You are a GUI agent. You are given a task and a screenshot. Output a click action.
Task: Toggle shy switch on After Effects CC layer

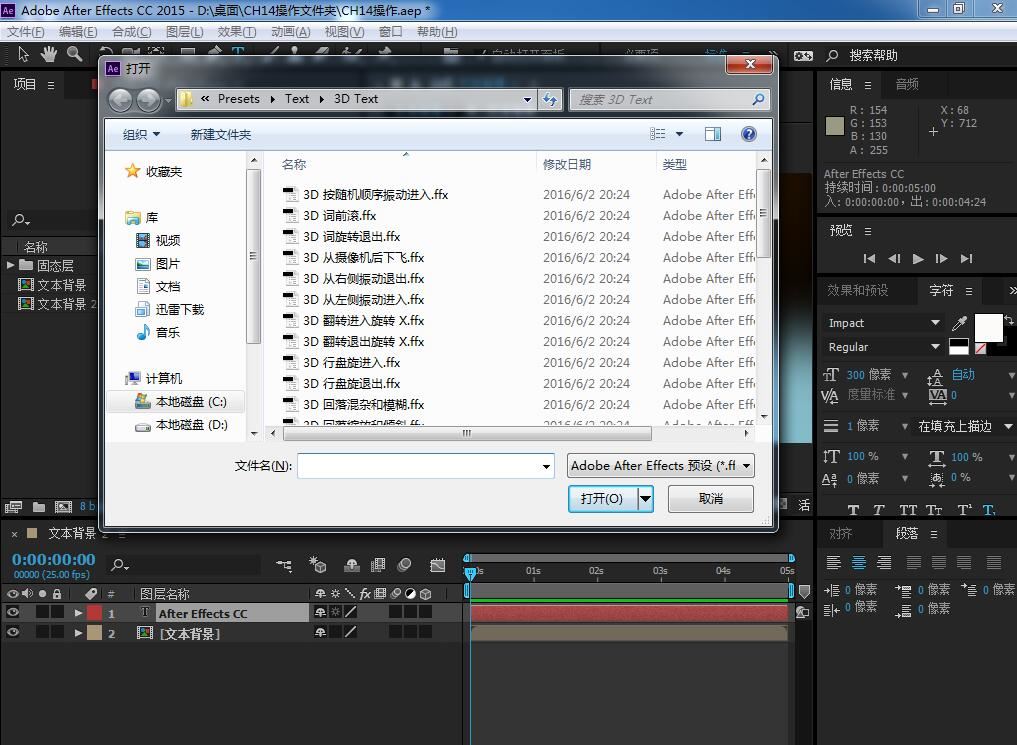(320, 612)
